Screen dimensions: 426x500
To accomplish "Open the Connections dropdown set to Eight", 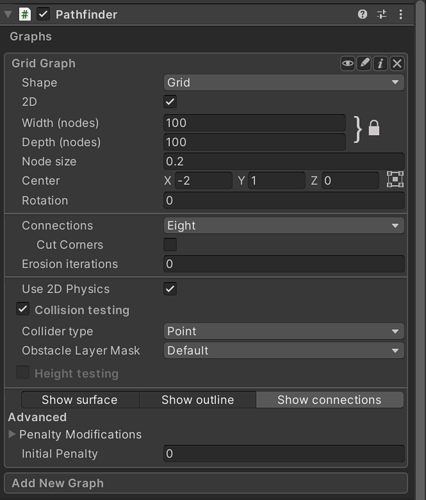I will pyautogui.click(x=284, y=226).
